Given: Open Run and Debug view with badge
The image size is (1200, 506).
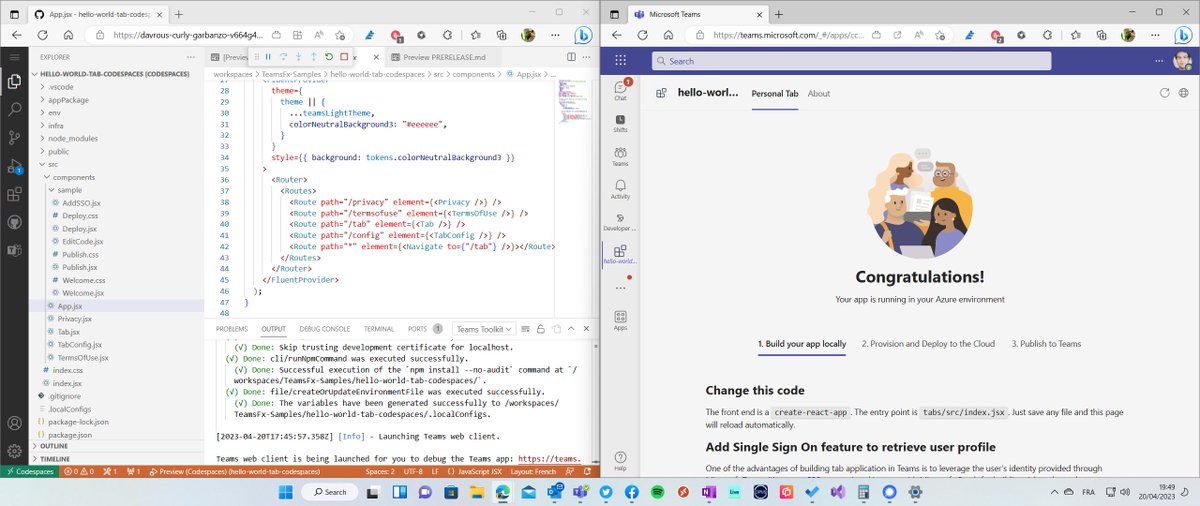Looking at the screenshot, I should 15,165.
